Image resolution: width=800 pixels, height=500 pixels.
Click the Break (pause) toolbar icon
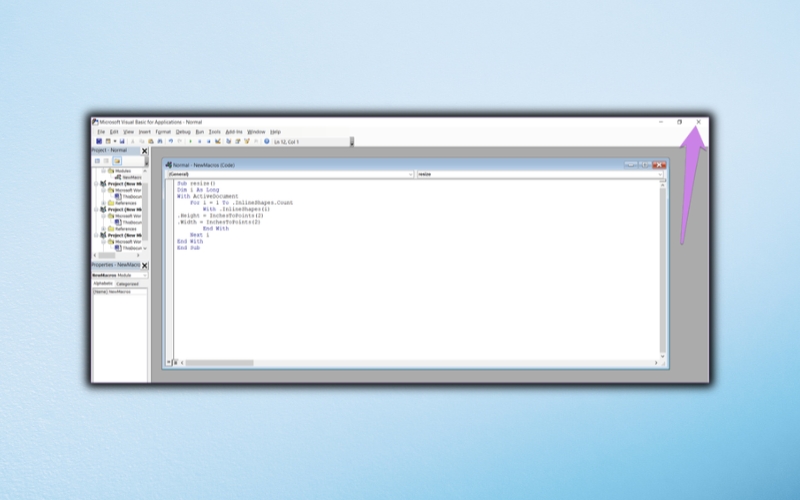coord(199,141)
